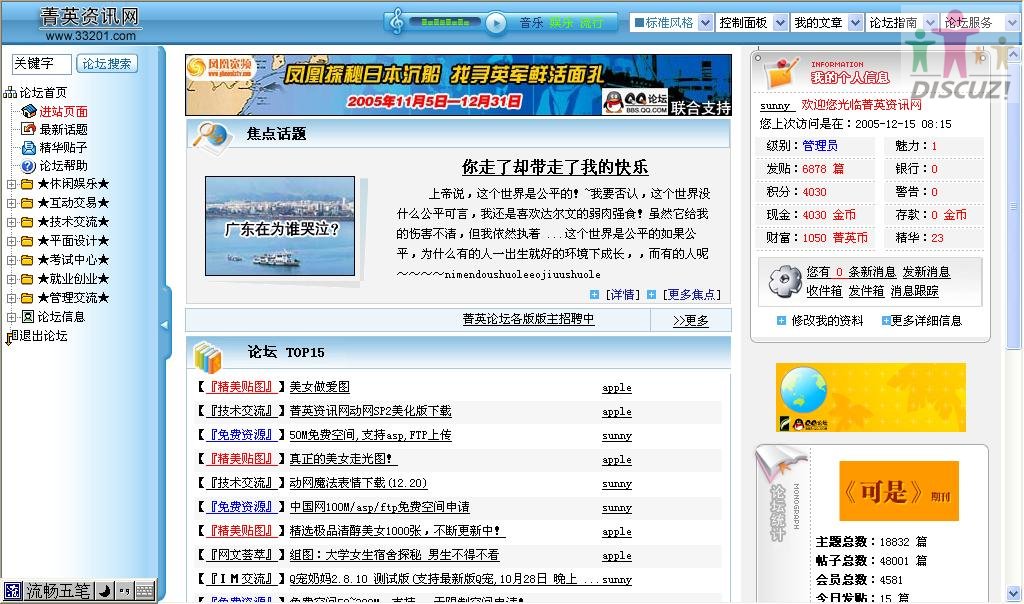The width and height of the screenshot is (1024, 604).
Task: Open the 标准风格 style dropdown
Action: coord(673,23)
